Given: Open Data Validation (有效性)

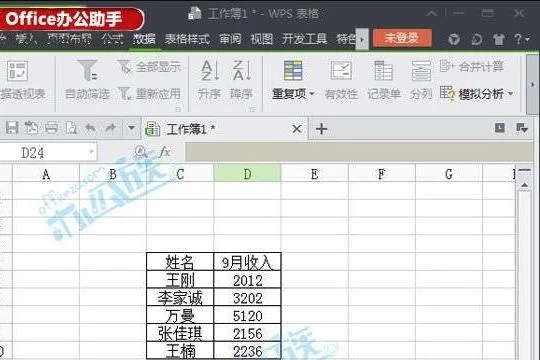Looking at the screenshot, I should pyautogui.click(x=341, y=79).
